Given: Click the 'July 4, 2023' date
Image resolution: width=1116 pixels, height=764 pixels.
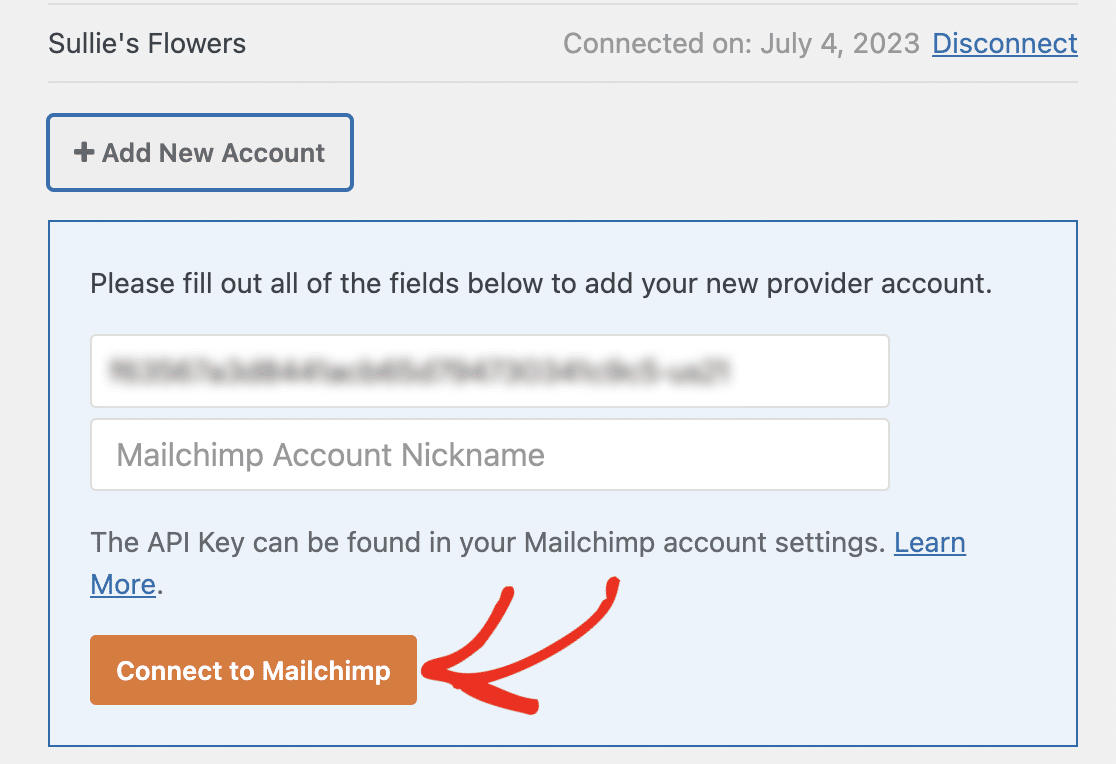Looking at the screenshot, I should (x=840, y=44).
